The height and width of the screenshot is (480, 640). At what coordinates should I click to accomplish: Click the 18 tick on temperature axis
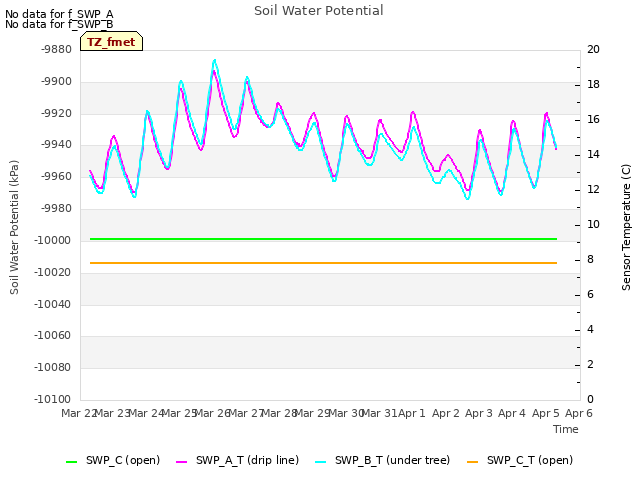click(x=593, y=84)
